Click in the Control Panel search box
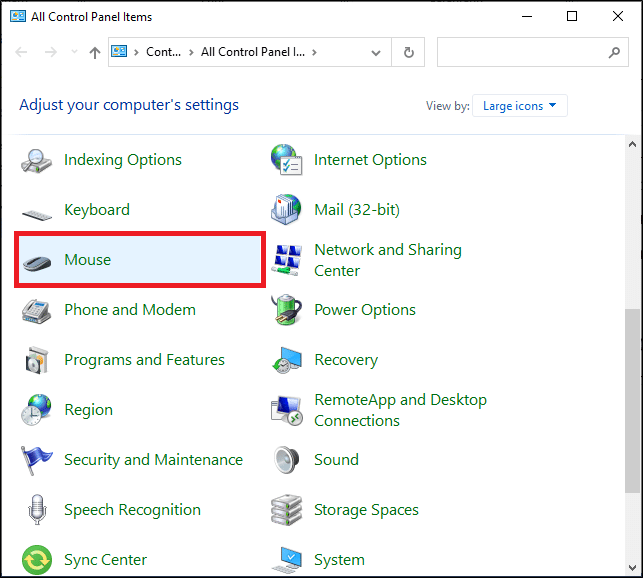643x578 pixels. tap(520, 53)
